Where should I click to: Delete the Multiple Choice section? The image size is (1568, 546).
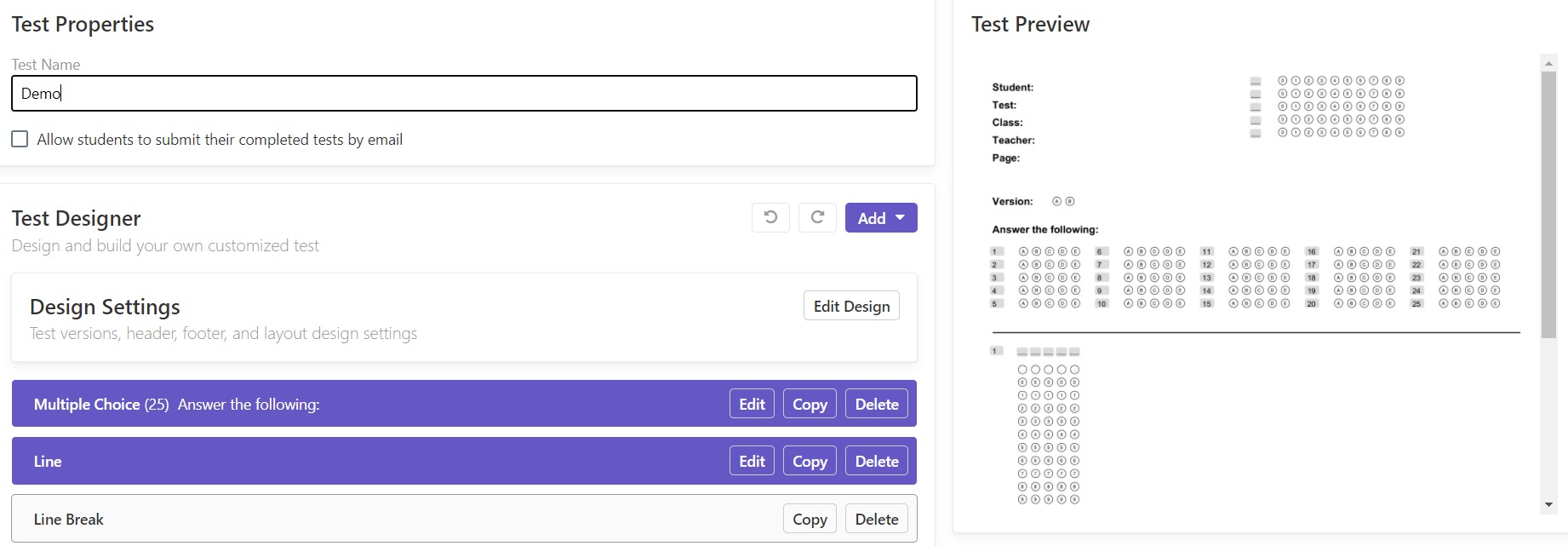point(877,404)
